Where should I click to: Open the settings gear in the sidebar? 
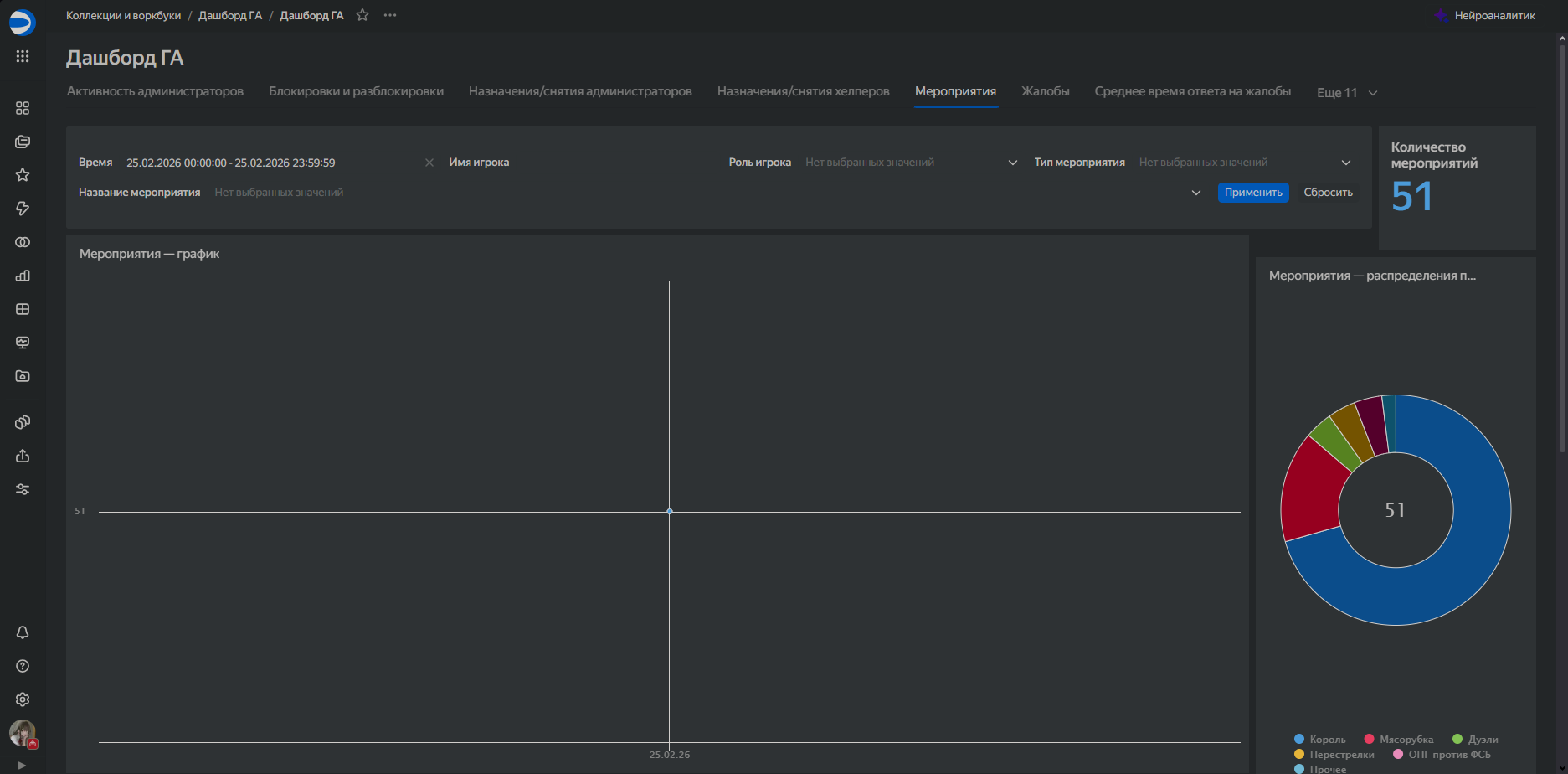pos(23,699)
